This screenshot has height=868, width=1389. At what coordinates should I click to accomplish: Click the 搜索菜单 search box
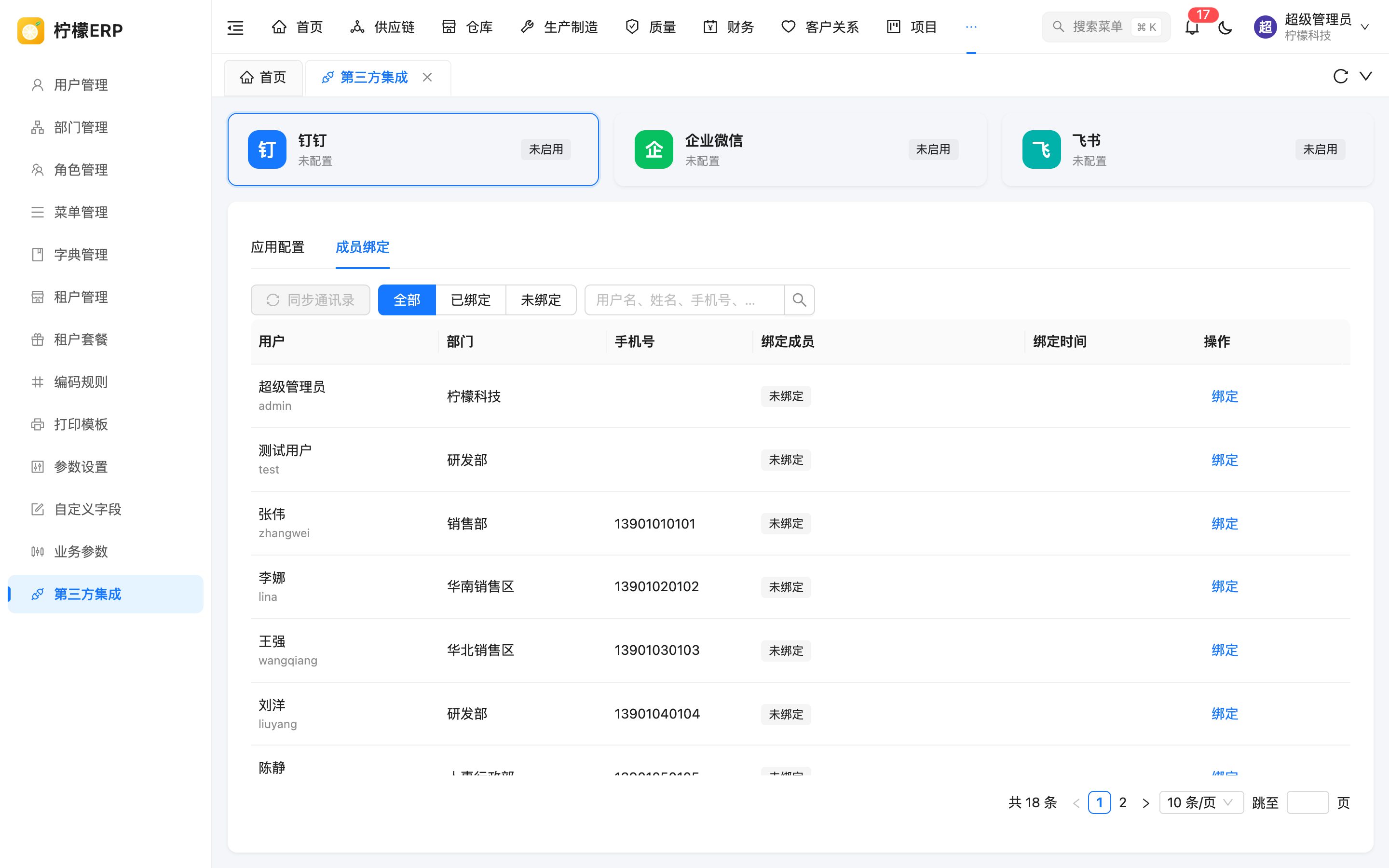pos(1105,27)
